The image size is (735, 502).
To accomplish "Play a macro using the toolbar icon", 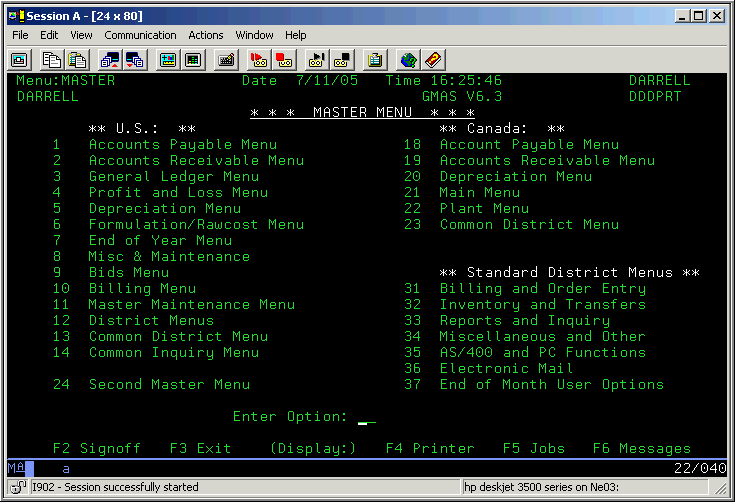I will point(317,59).
